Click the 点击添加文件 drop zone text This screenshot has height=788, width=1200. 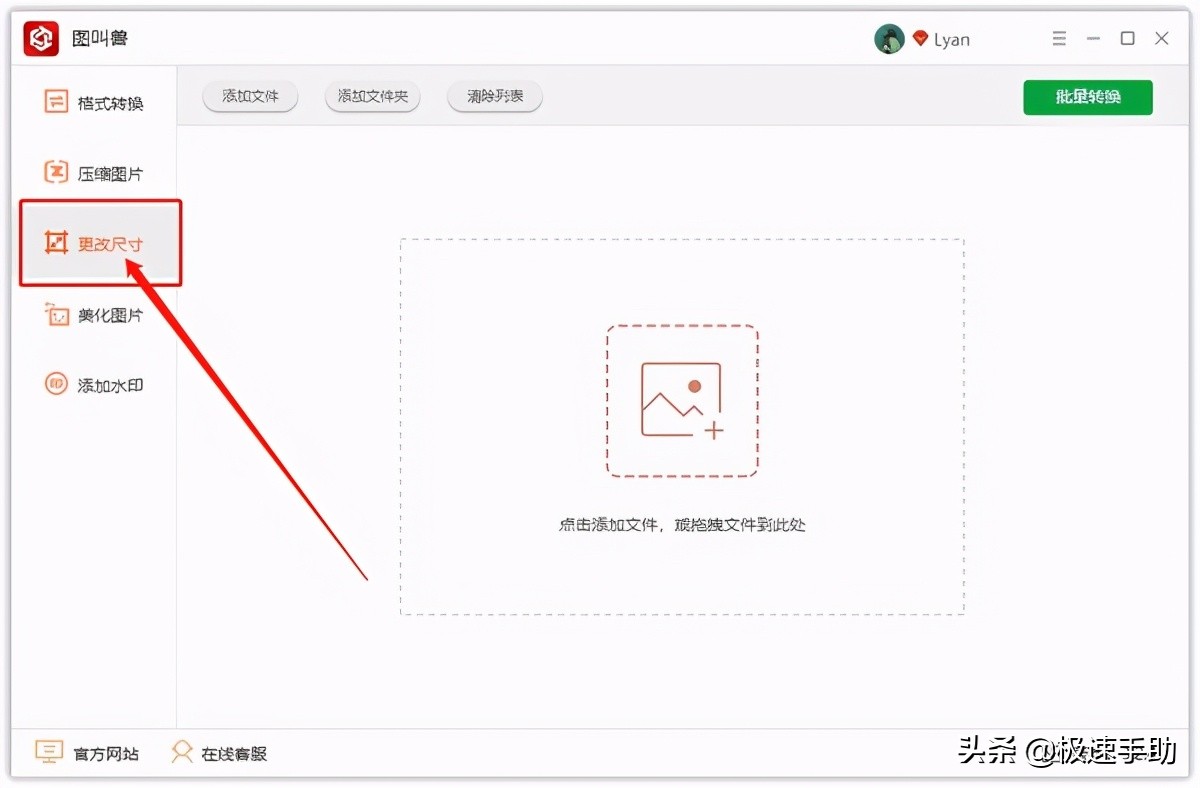(x=682, y=524)
